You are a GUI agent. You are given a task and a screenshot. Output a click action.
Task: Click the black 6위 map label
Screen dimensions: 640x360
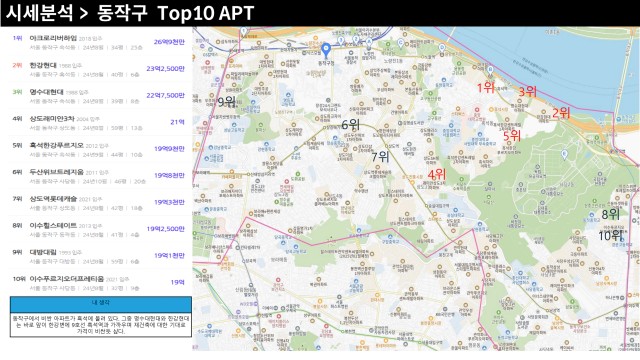point(350,124)
